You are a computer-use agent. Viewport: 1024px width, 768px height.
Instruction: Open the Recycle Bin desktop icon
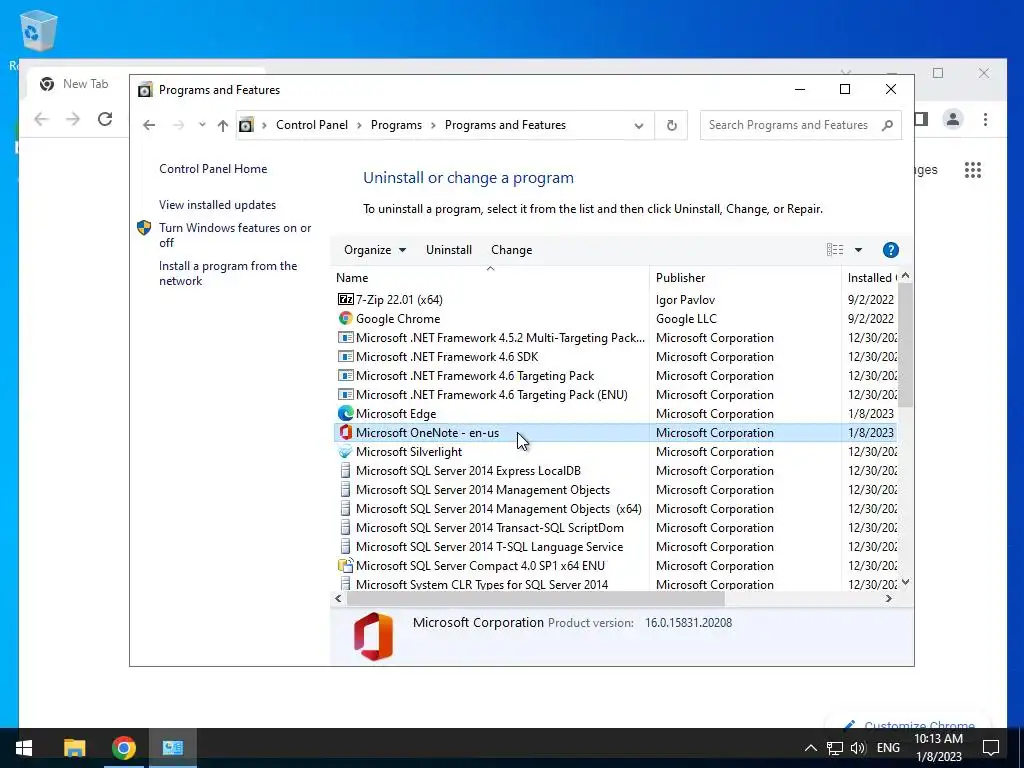coord(38,31)
